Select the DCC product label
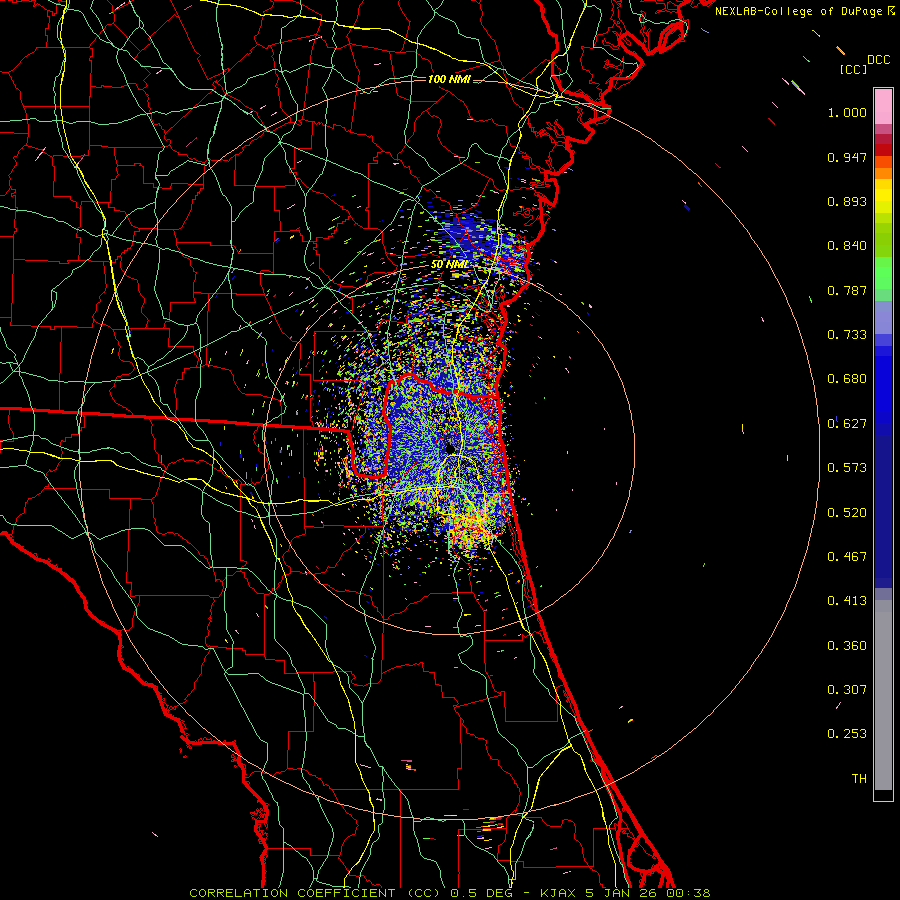This screenshot has width=900, height=900. (x=878, y=60)
